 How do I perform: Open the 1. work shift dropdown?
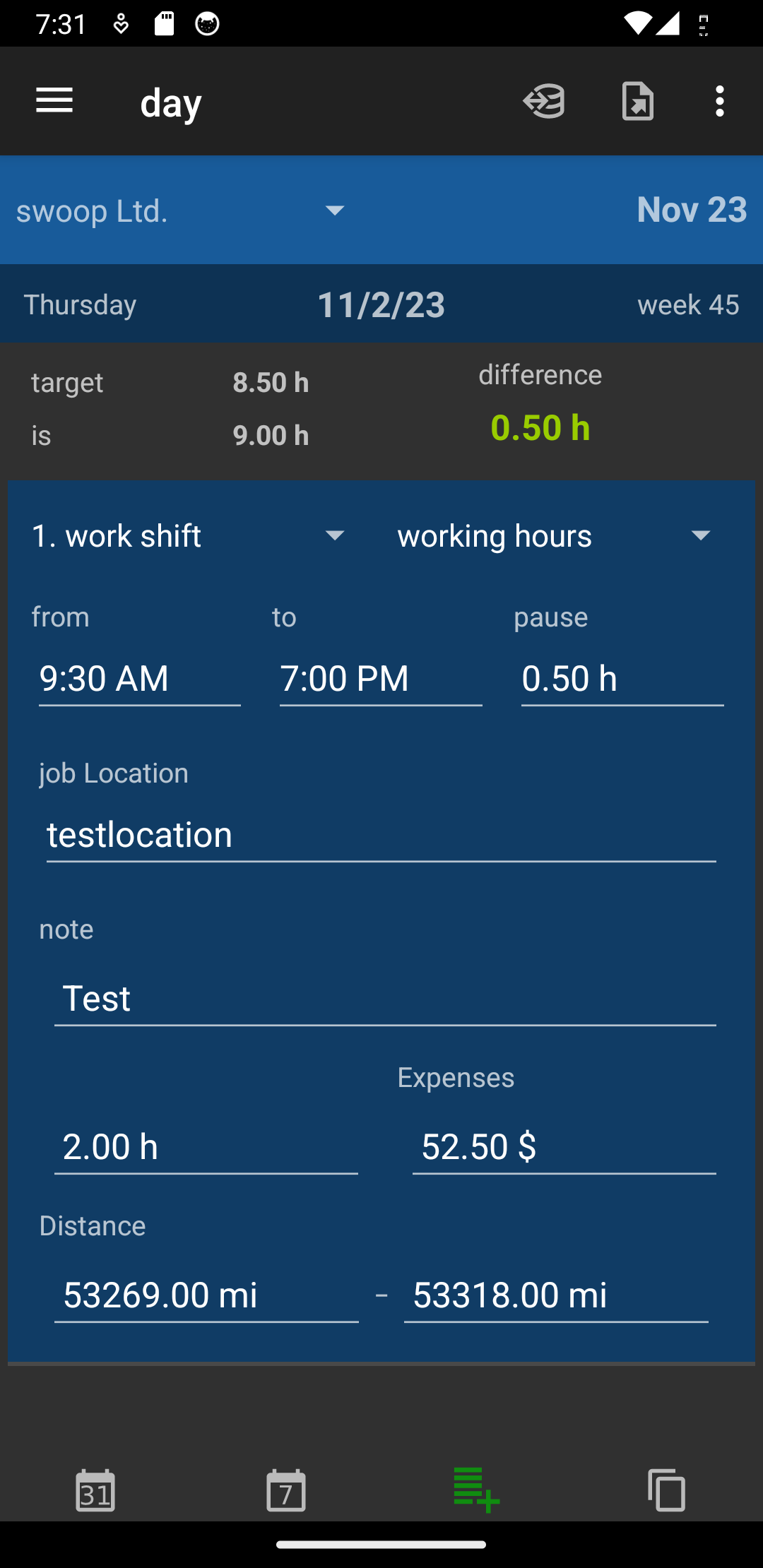(x=189, y=536)
